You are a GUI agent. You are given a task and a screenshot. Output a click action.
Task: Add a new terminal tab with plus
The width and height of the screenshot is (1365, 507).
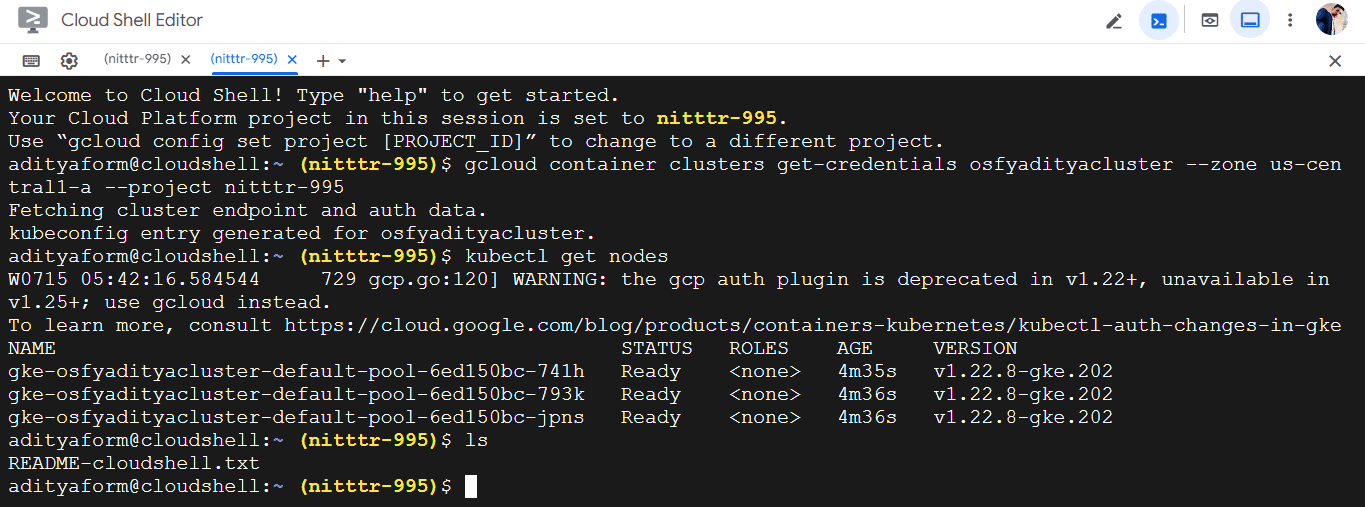pyautogui.click(x=322, y=61)
